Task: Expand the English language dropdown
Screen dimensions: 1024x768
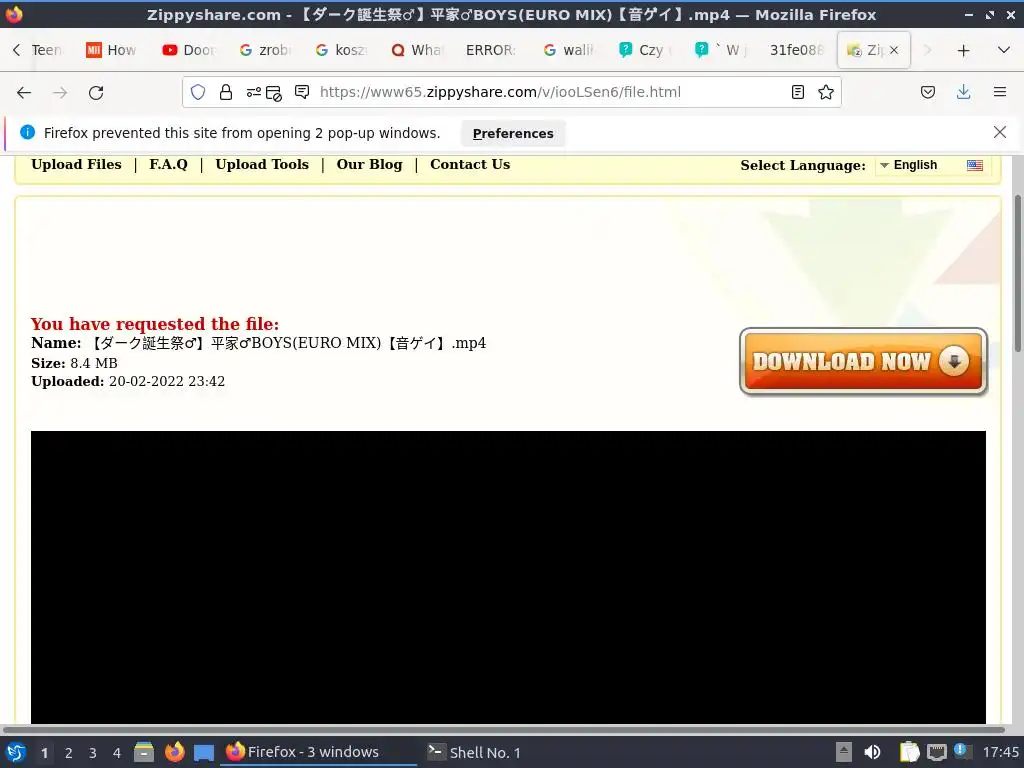Action: coord(932,165)
